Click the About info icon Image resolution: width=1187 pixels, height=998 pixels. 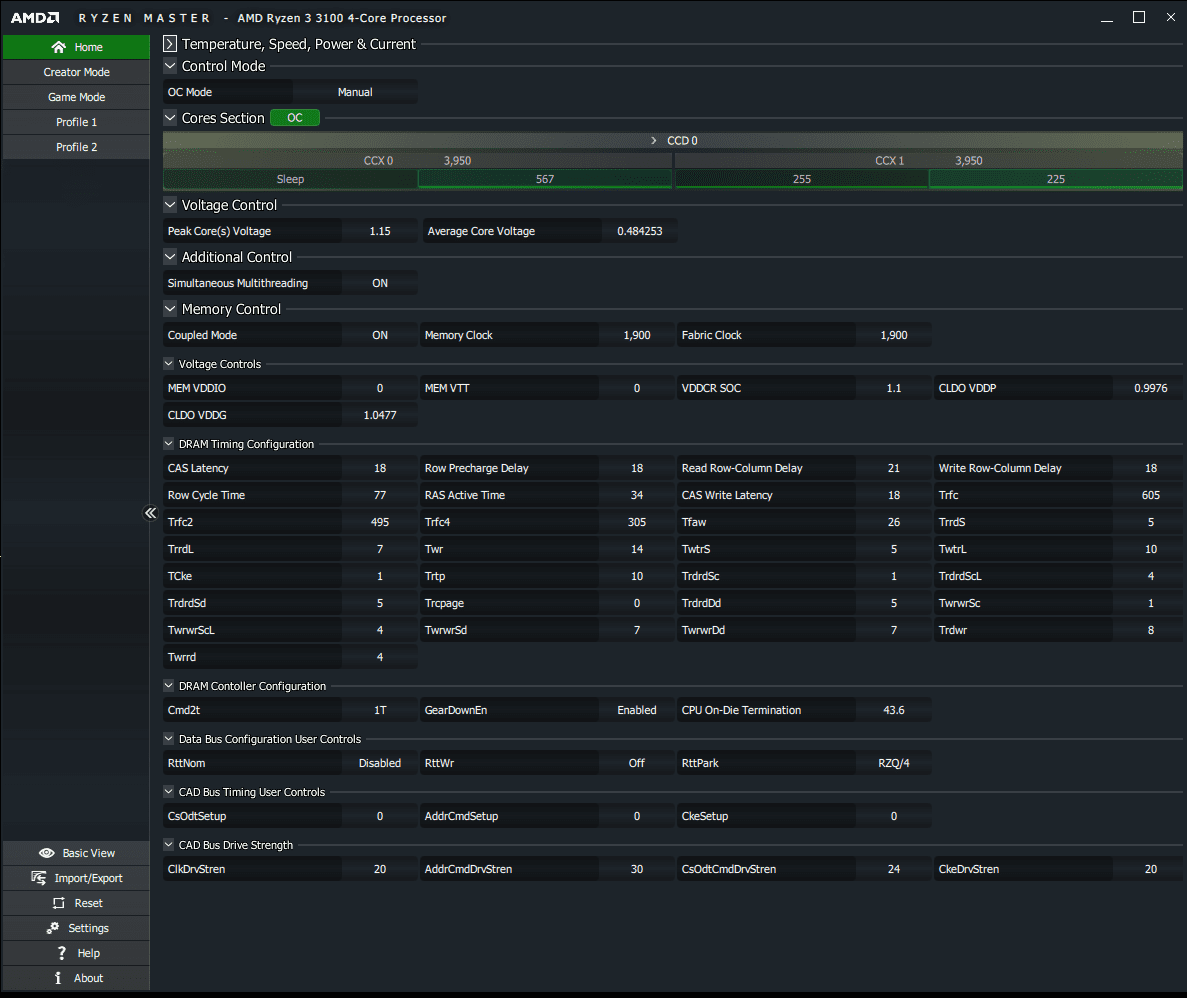pyautogui.click(x=58, y=978)
